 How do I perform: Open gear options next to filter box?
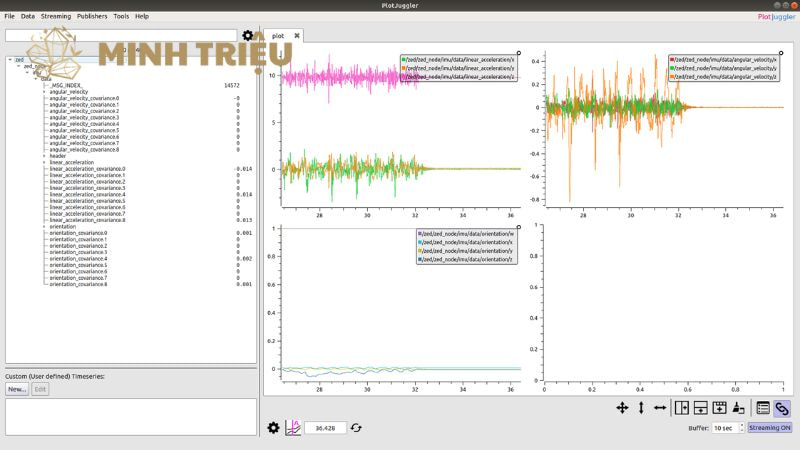point(247,35)
